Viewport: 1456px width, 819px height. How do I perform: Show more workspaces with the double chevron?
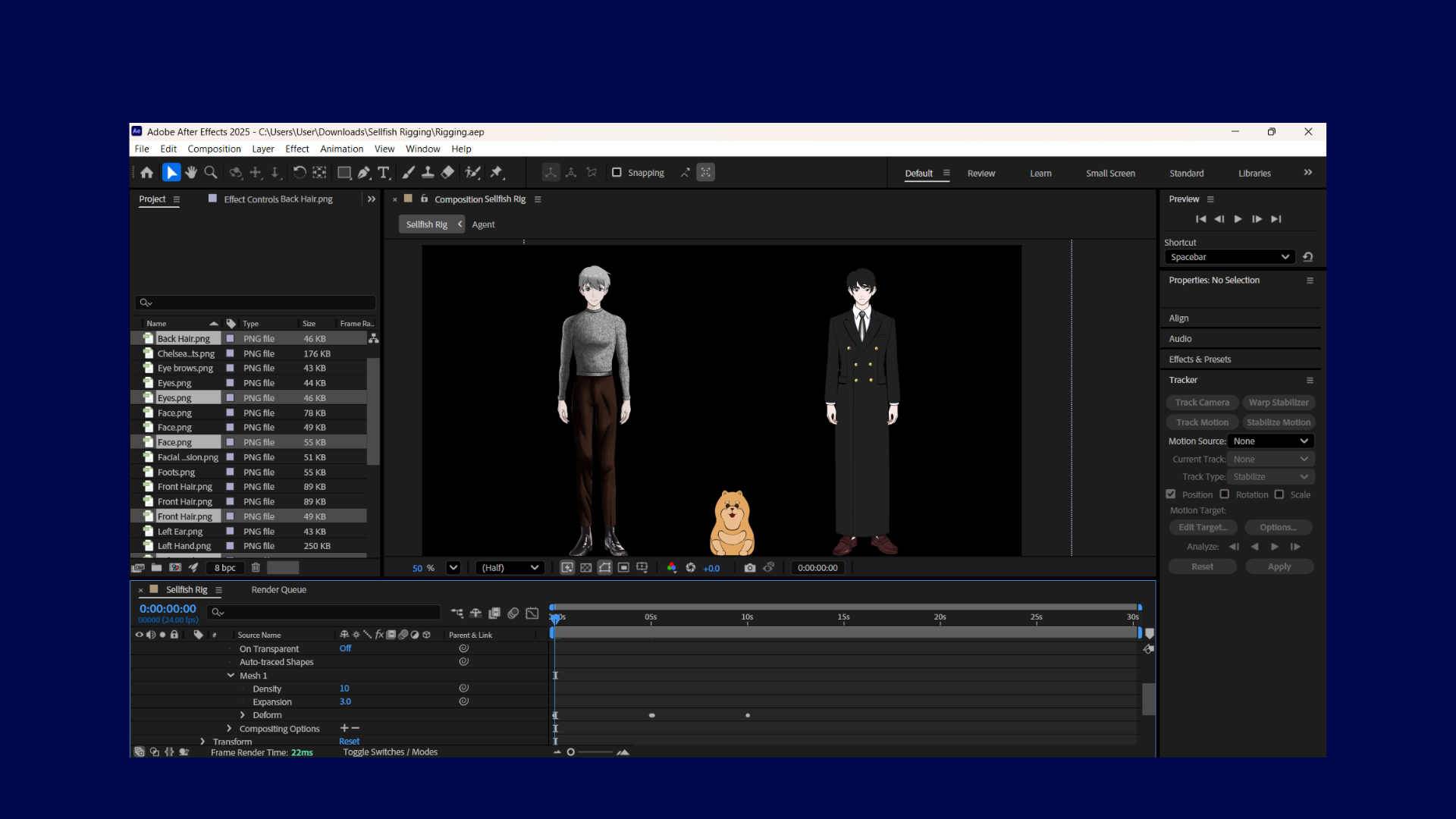point(1308,173)
